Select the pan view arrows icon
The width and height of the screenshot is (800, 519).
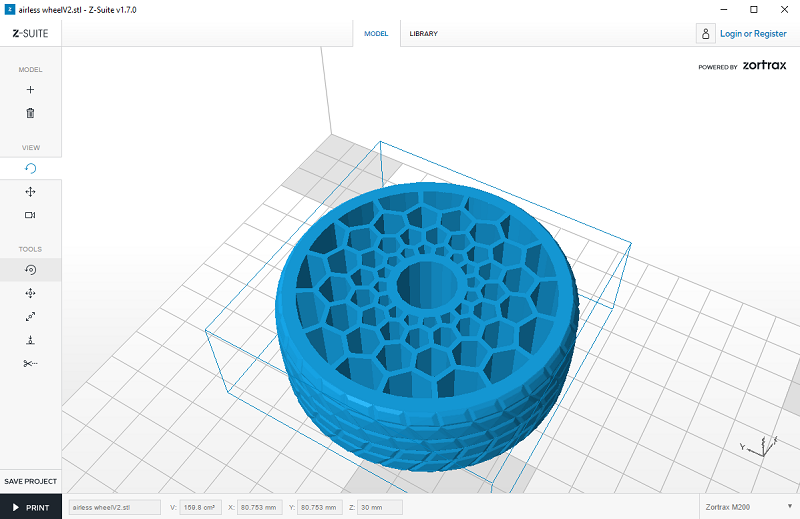click(x=30, y=192)
